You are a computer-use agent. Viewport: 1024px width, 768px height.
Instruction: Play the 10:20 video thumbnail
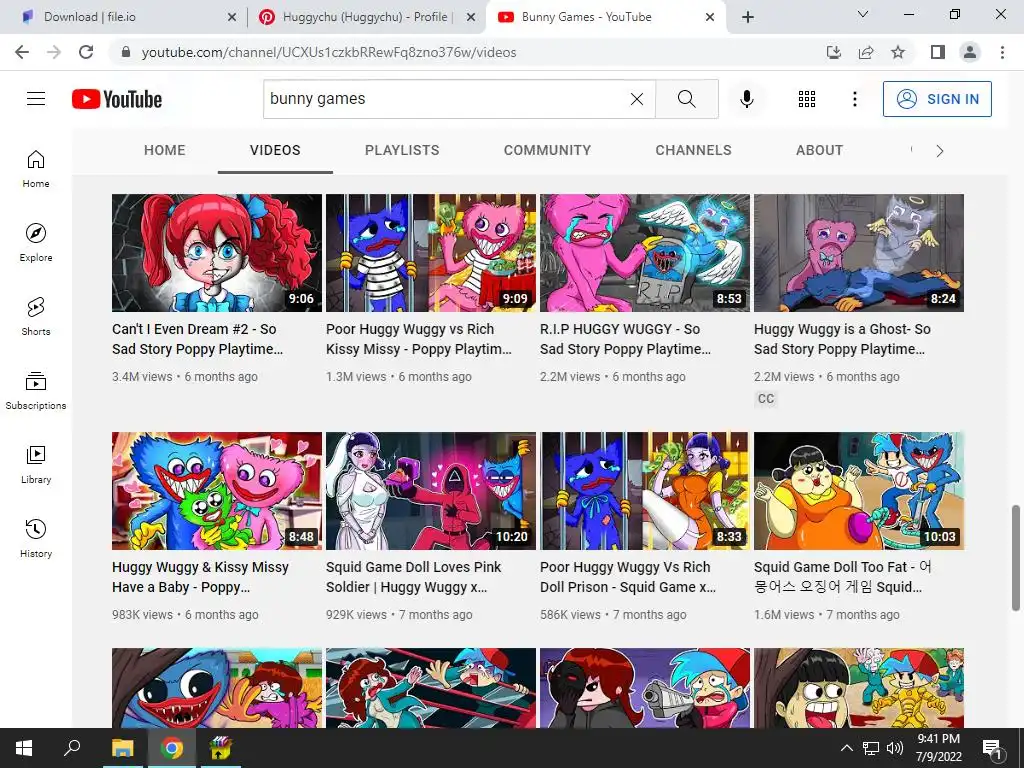(431, 491)
